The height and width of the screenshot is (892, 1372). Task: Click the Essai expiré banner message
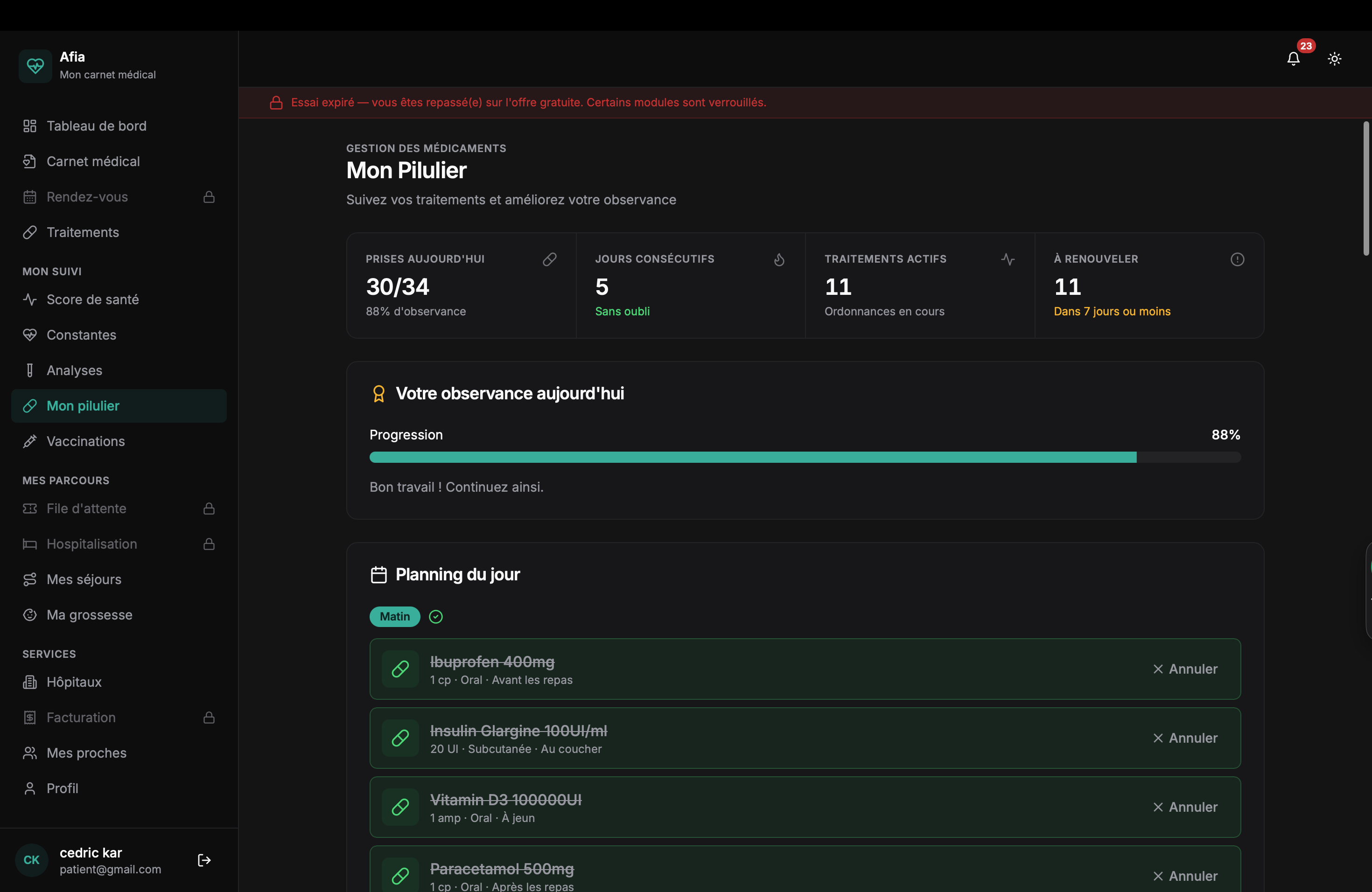tap(529, 103)
